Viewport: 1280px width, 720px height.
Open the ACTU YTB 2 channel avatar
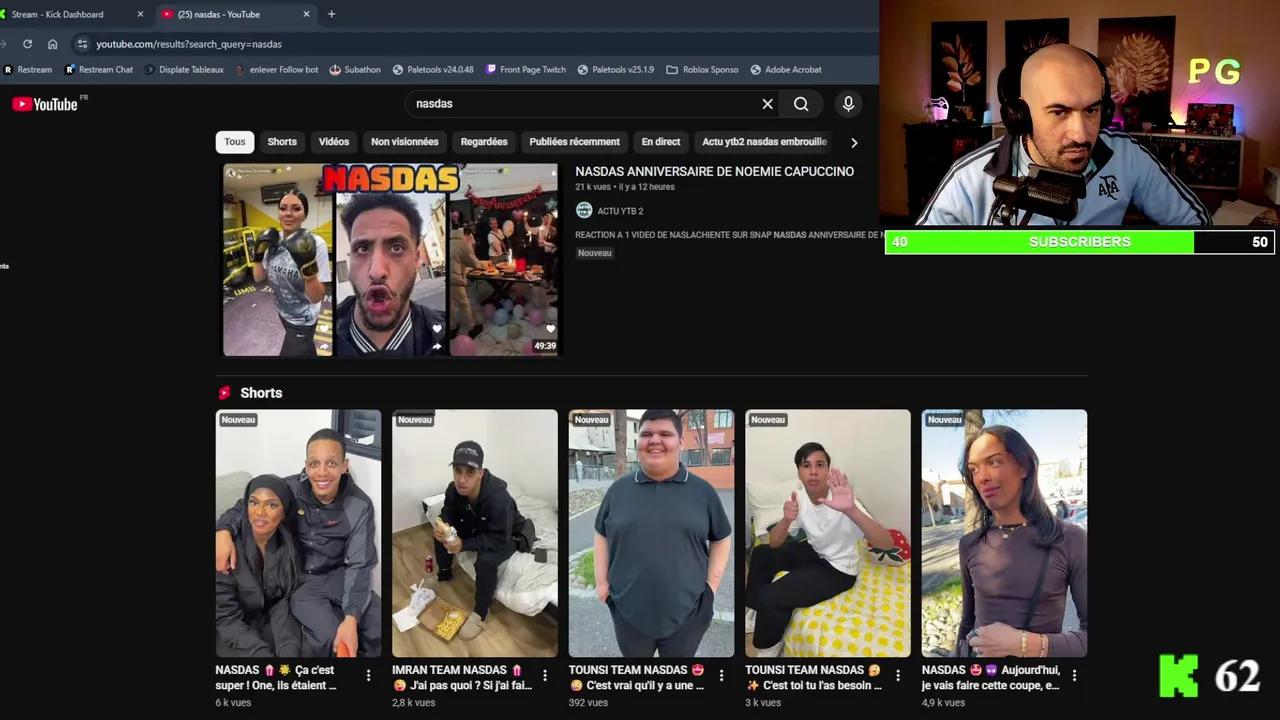pyautogui.click(x=584, y=211)
